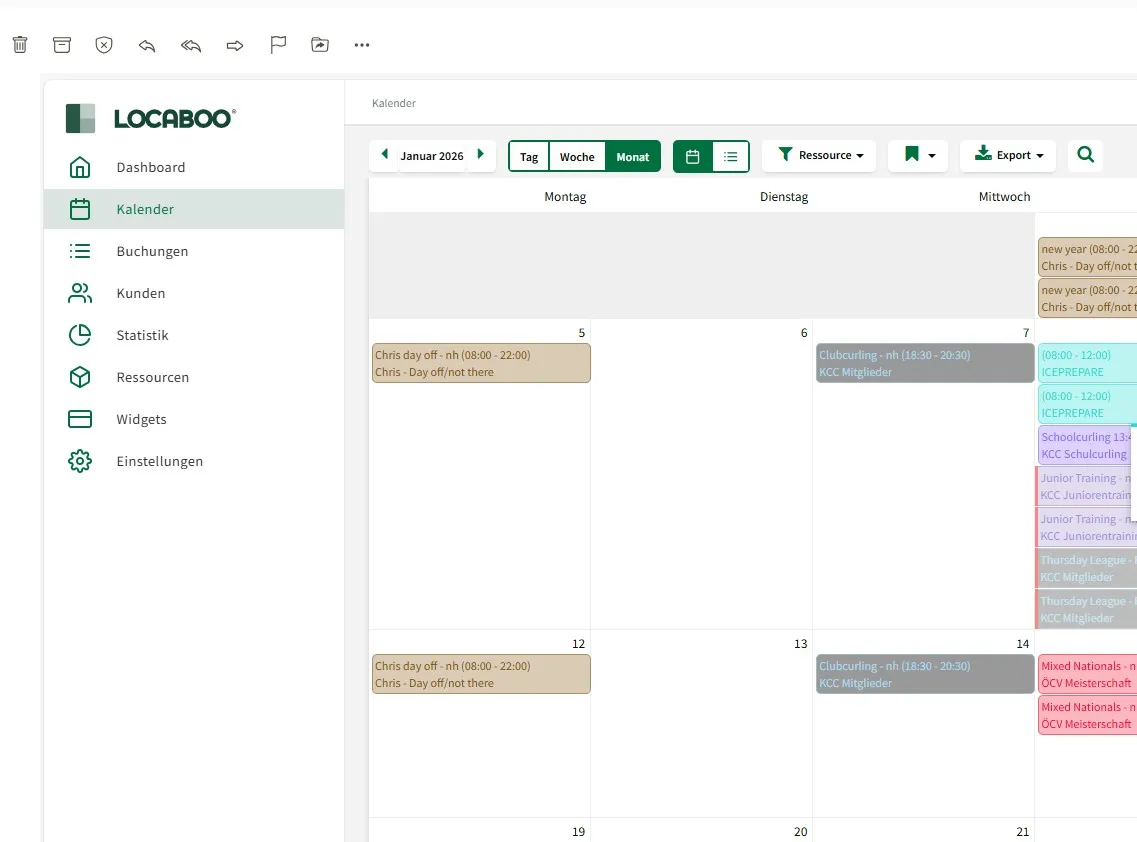Open the three-dot more options menu
This screenshot has height=842, width=1137.
tap(362, 45)
